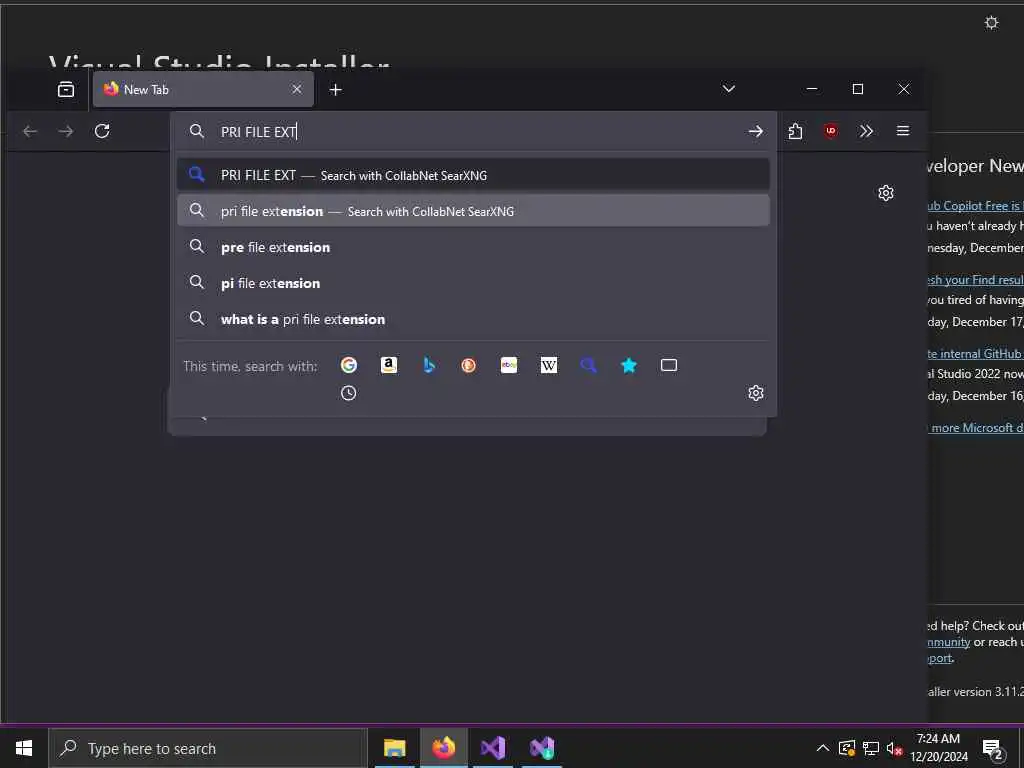Open the list all tabs chevron
The width and height of the screenshot is (1024, 768).
[x=729, y=89]
